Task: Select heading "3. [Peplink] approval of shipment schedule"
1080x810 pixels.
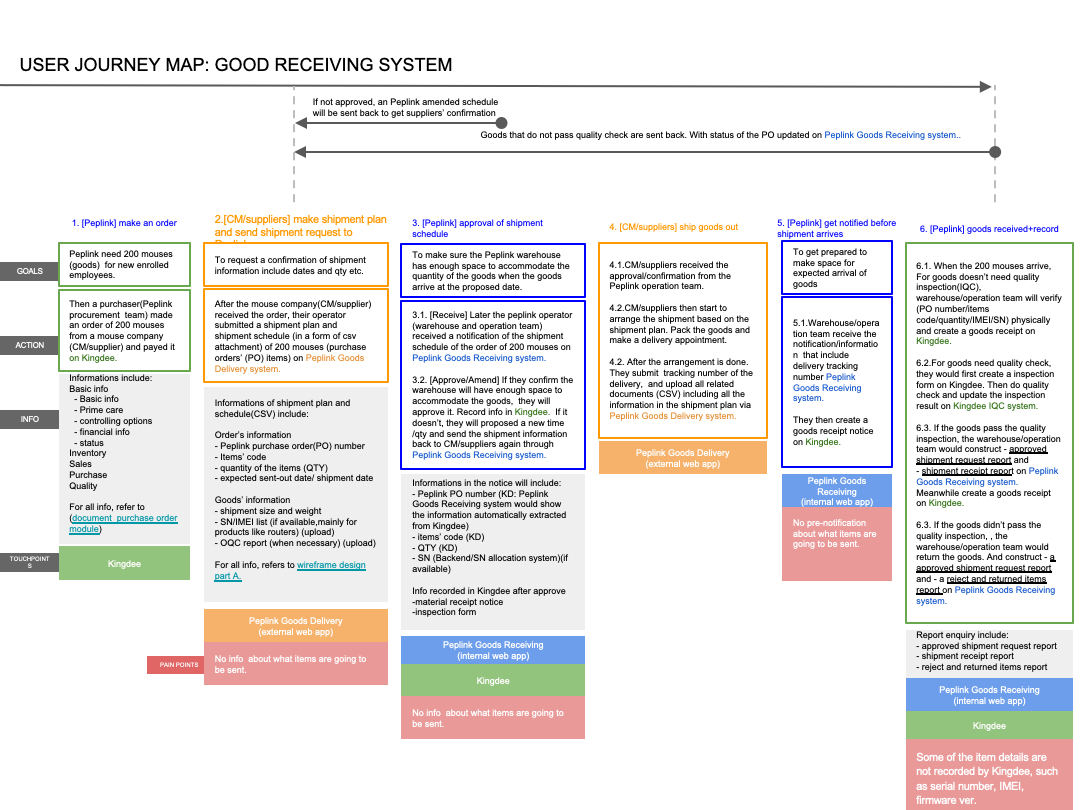Action: pyautogui.click(x=477, y=228)
